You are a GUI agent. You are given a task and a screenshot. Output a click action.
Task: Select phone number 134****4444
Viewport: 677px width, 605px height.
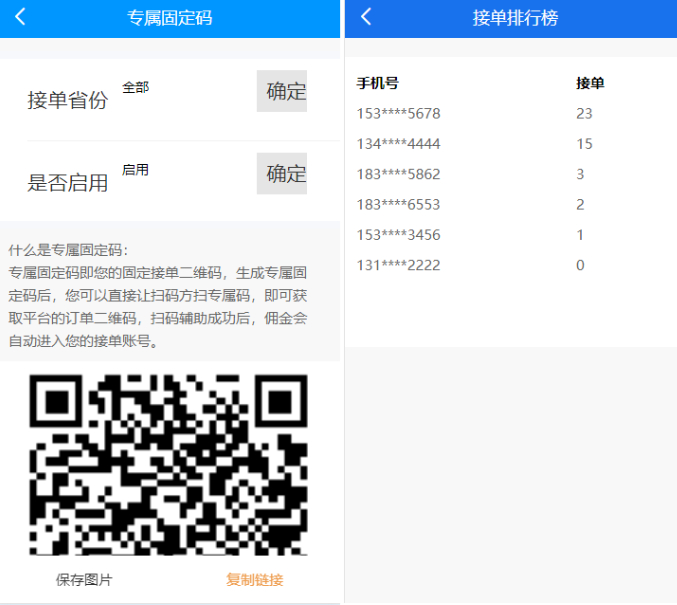click(399, 144)
